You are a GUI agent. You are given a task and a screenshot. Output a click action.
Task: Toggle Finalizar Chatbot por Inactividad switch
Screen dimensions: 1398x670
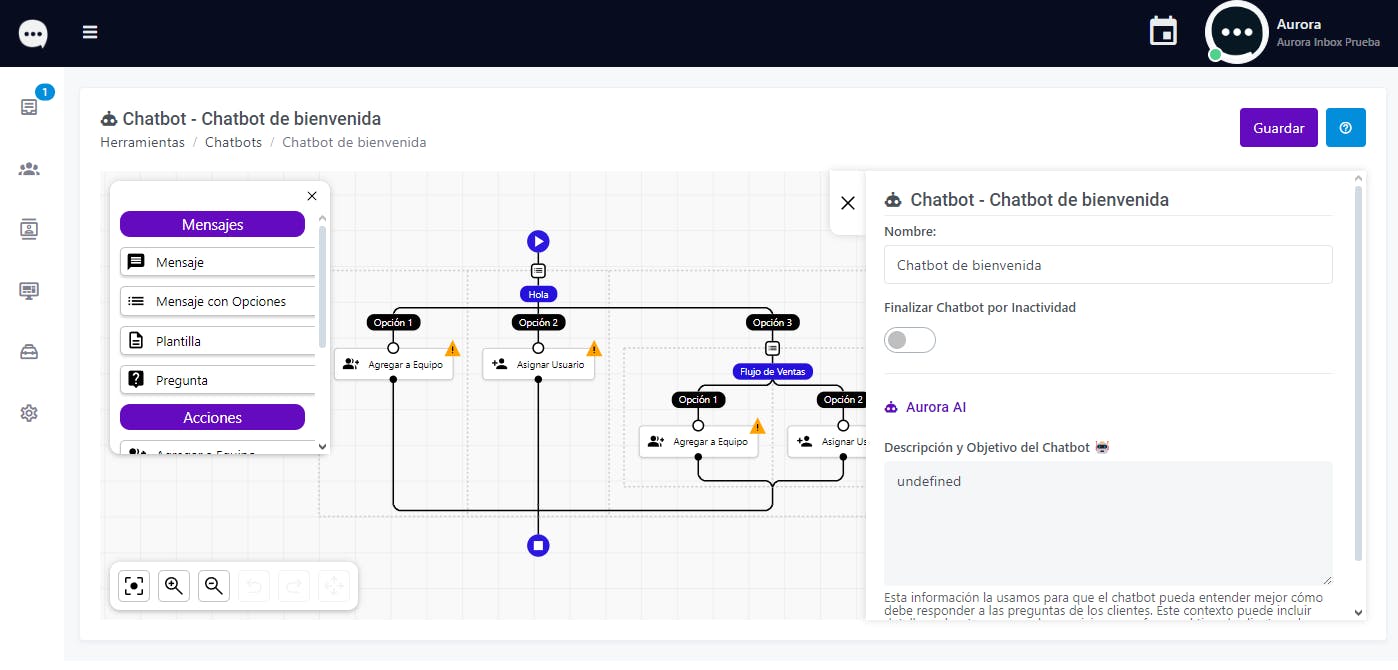coord(910,340)
